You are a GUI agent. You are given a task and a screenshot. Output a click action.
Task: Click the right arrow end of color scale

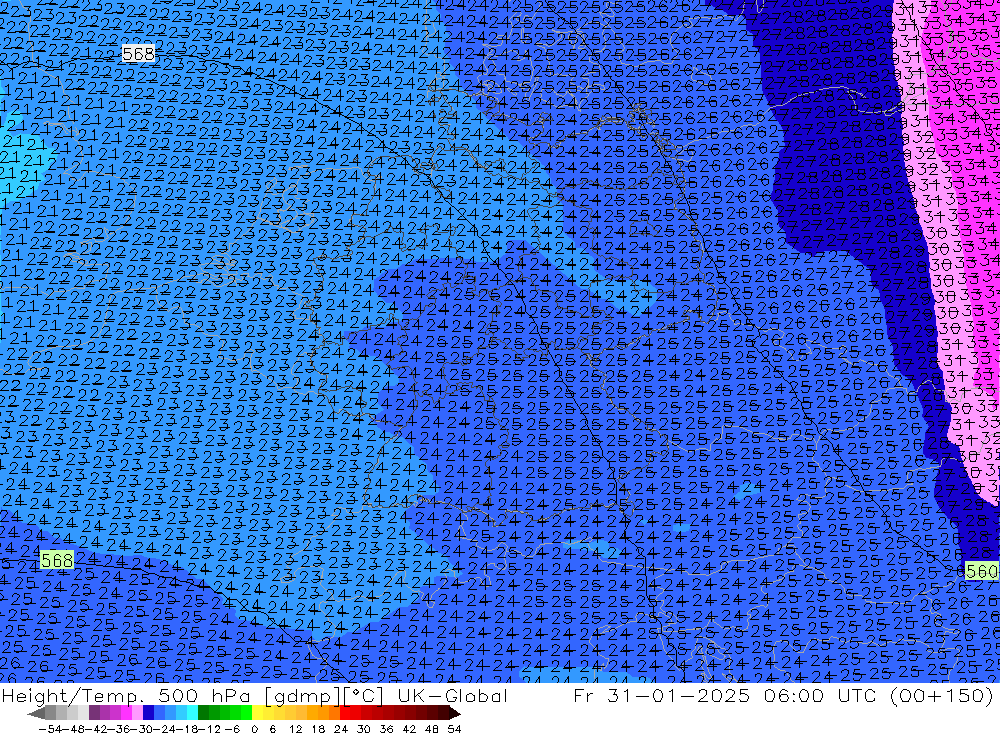pyautogui.click(x=453, y=713)
